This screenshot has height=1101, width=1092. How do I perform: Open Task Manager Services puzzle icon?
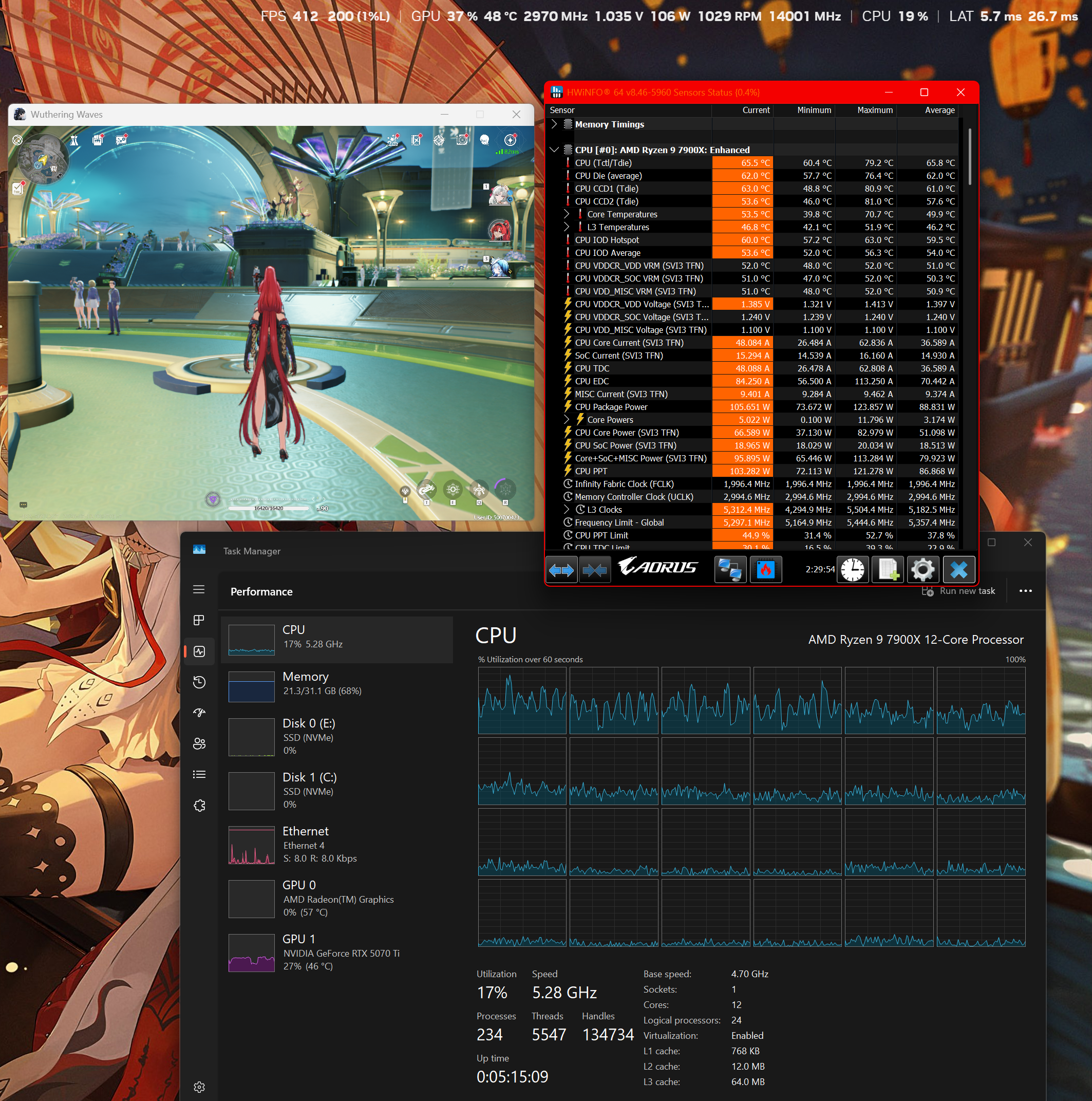tap(199, 805)
